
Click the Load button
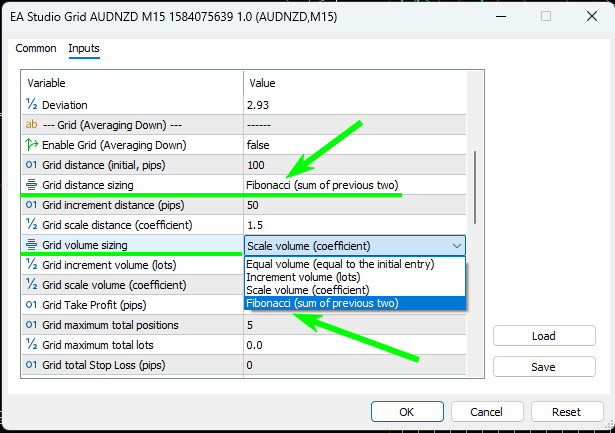[x=542, y=337]
